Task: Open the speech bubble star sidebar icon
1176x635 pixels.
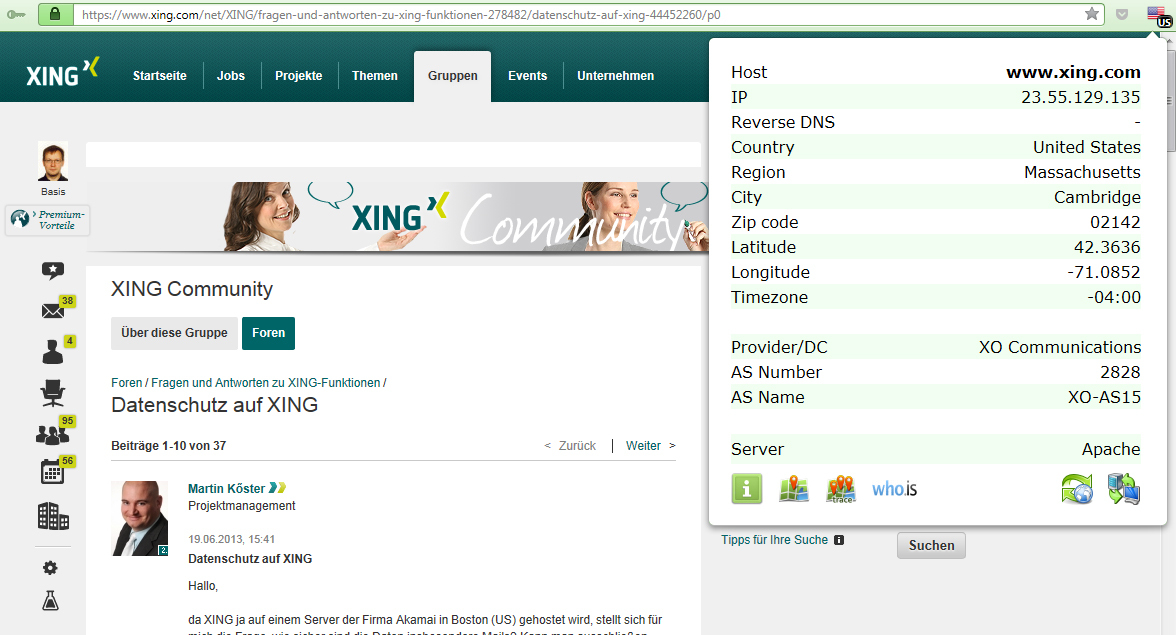Action: [x=52, y=271]
